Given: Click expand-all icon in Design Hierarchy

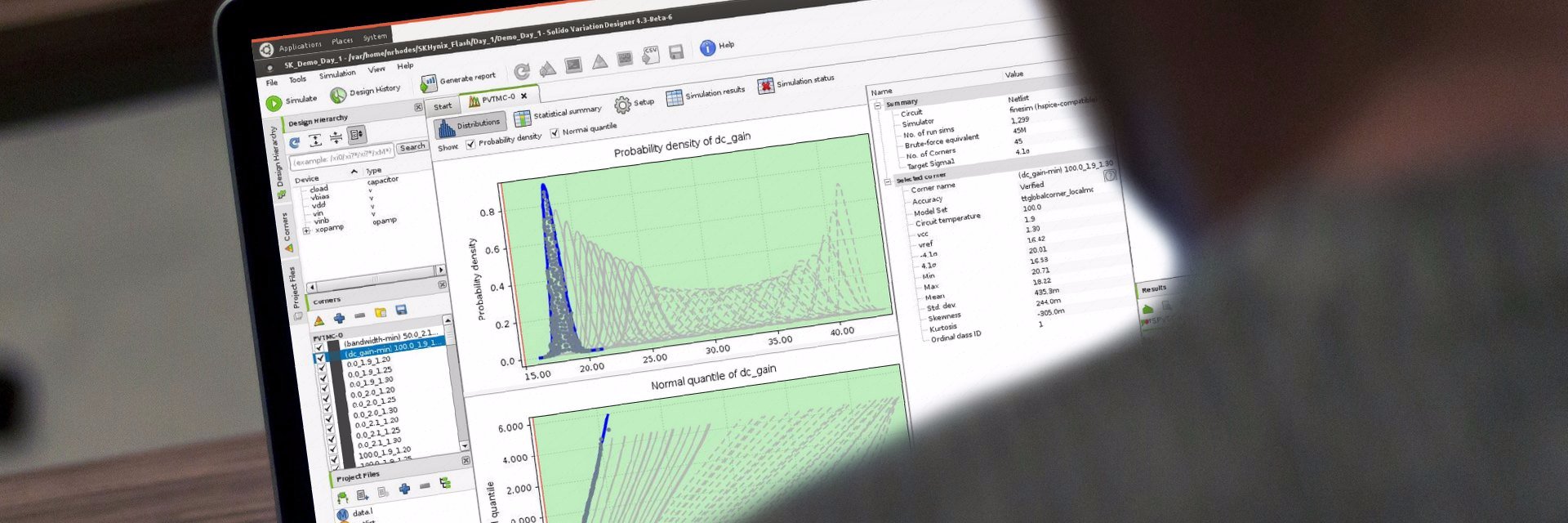Looking at the screenshot, I should (x=315, y=140).
